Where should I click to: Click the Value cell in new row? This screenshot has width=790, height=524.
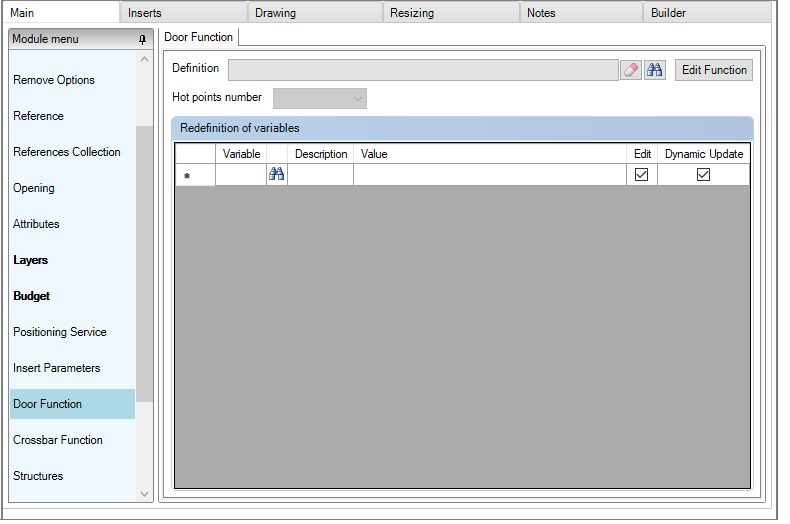tap(490, 175)
